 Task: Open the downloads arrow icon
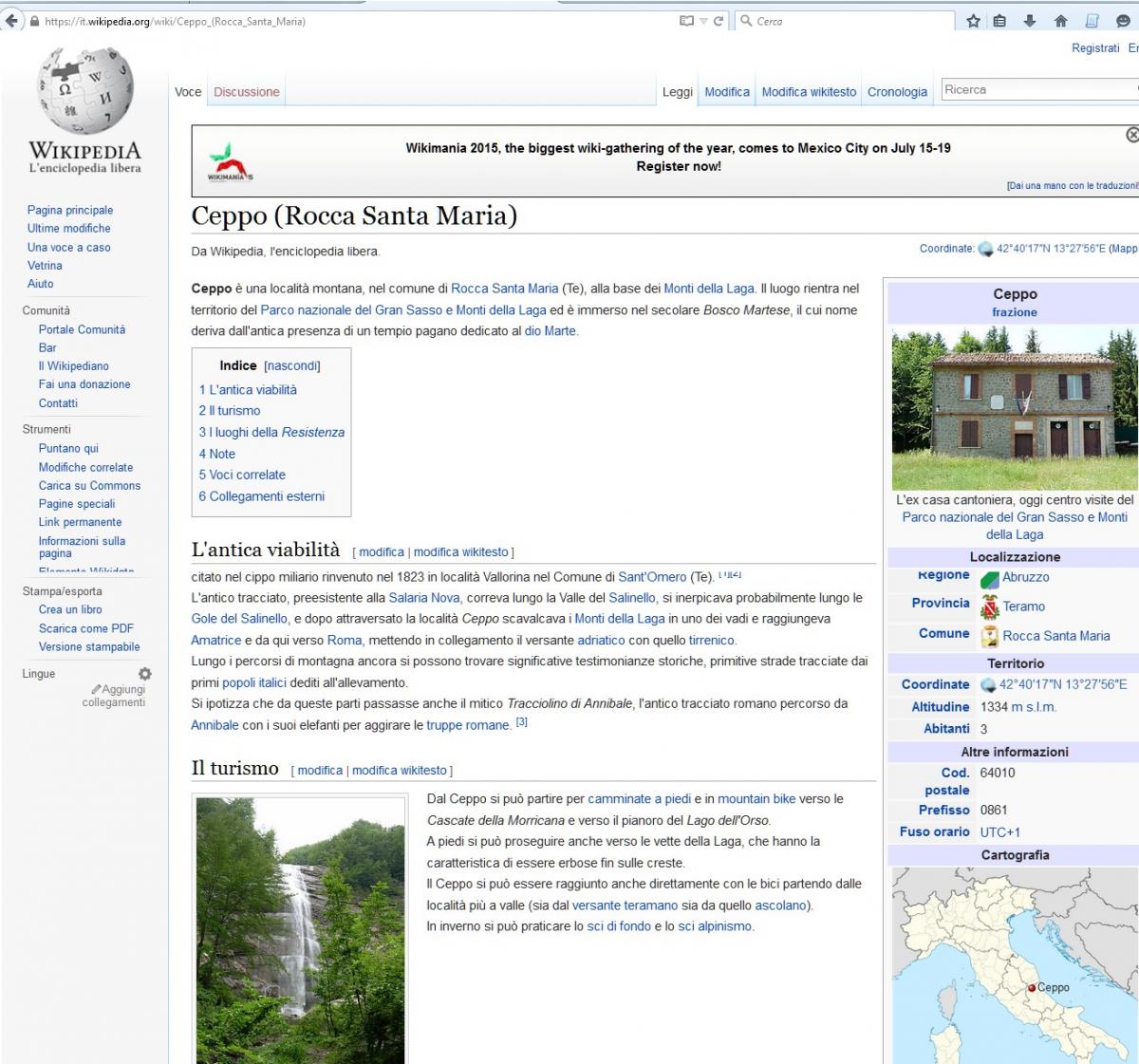(1030, 21)
